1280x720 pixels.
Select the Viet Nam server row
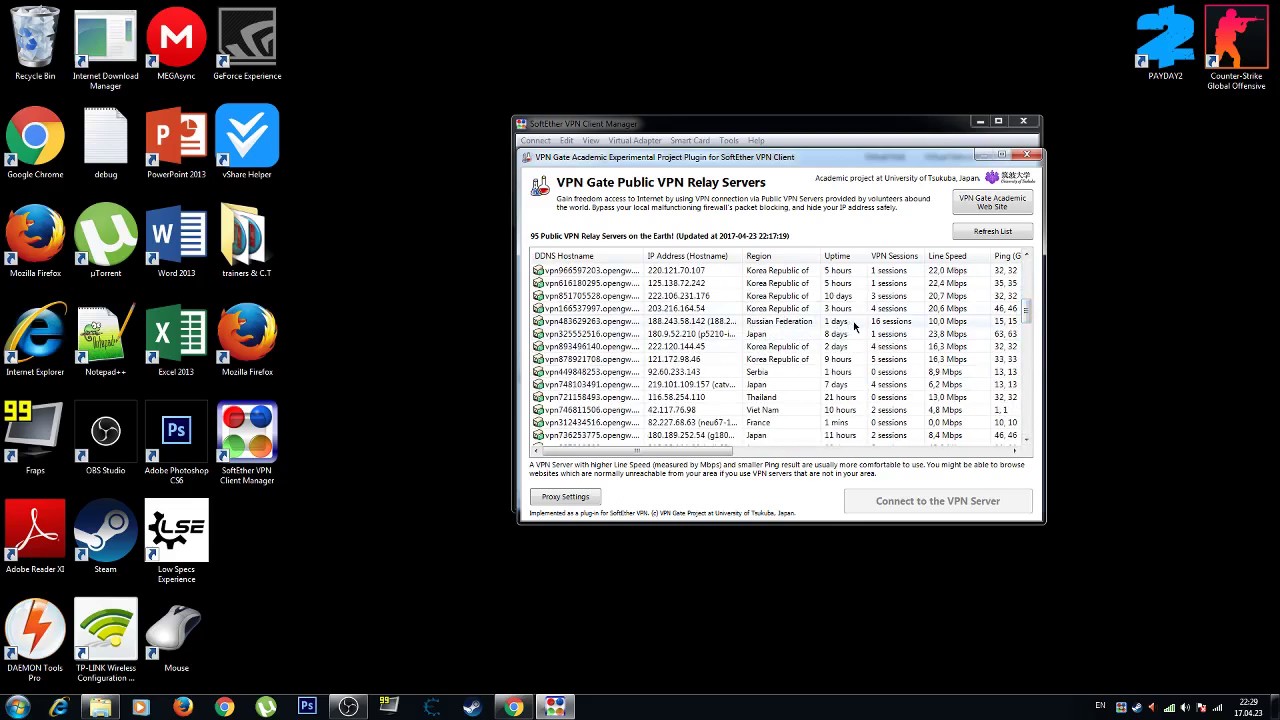click(775, 410)
